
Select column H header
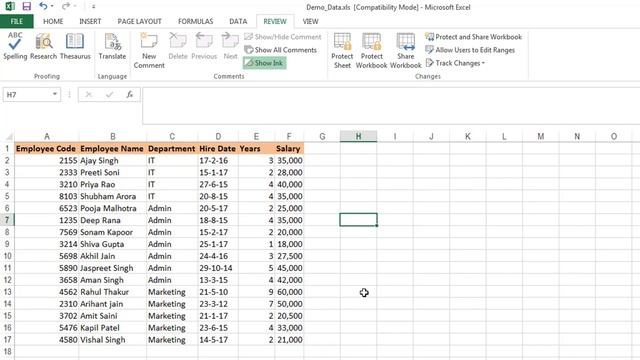358,136
